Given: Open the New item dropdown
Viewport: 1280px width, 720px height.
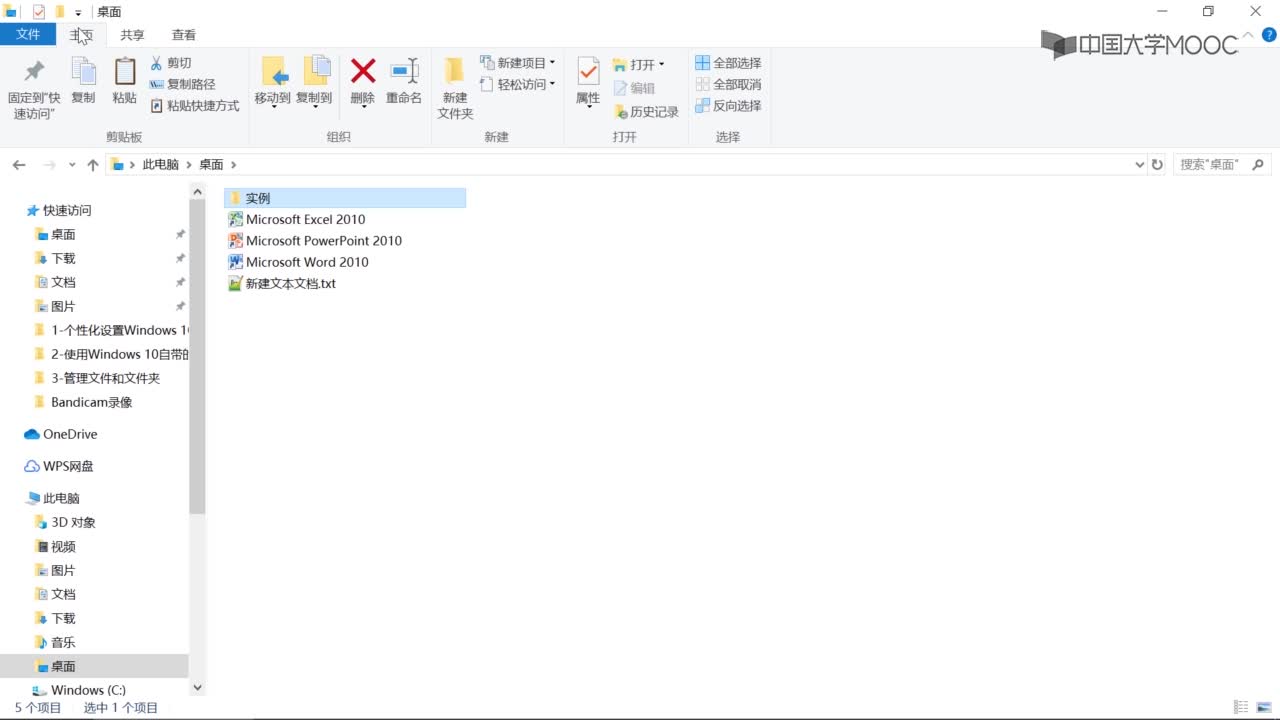Looking at the screenshot, I should click(x=518, y=63).
